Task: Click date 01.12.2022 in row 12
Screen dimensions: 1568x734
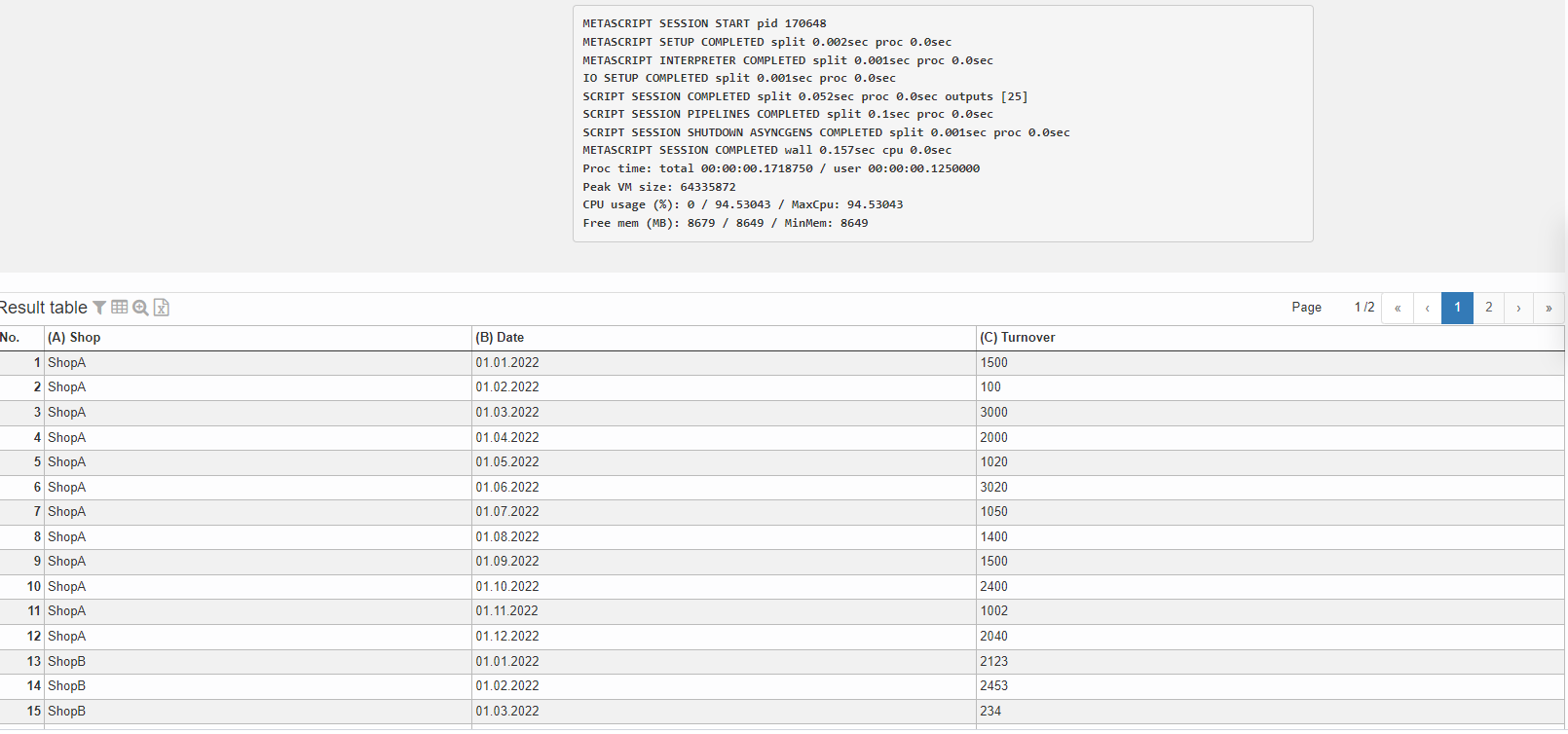Action: click(x=507, y=637)
